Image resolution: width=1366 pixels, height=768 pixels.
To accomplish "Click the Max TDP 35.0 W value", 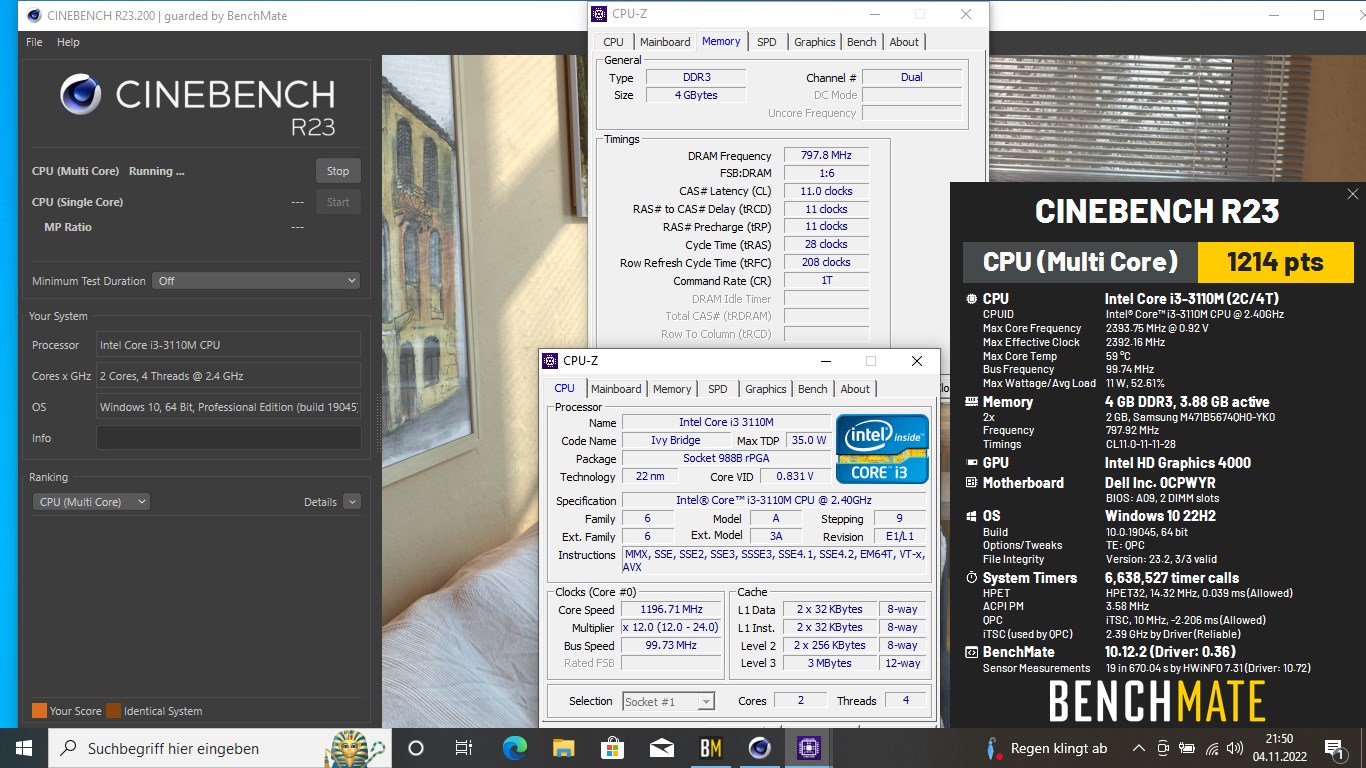I will pyautogui.click(x=809, y=440).
